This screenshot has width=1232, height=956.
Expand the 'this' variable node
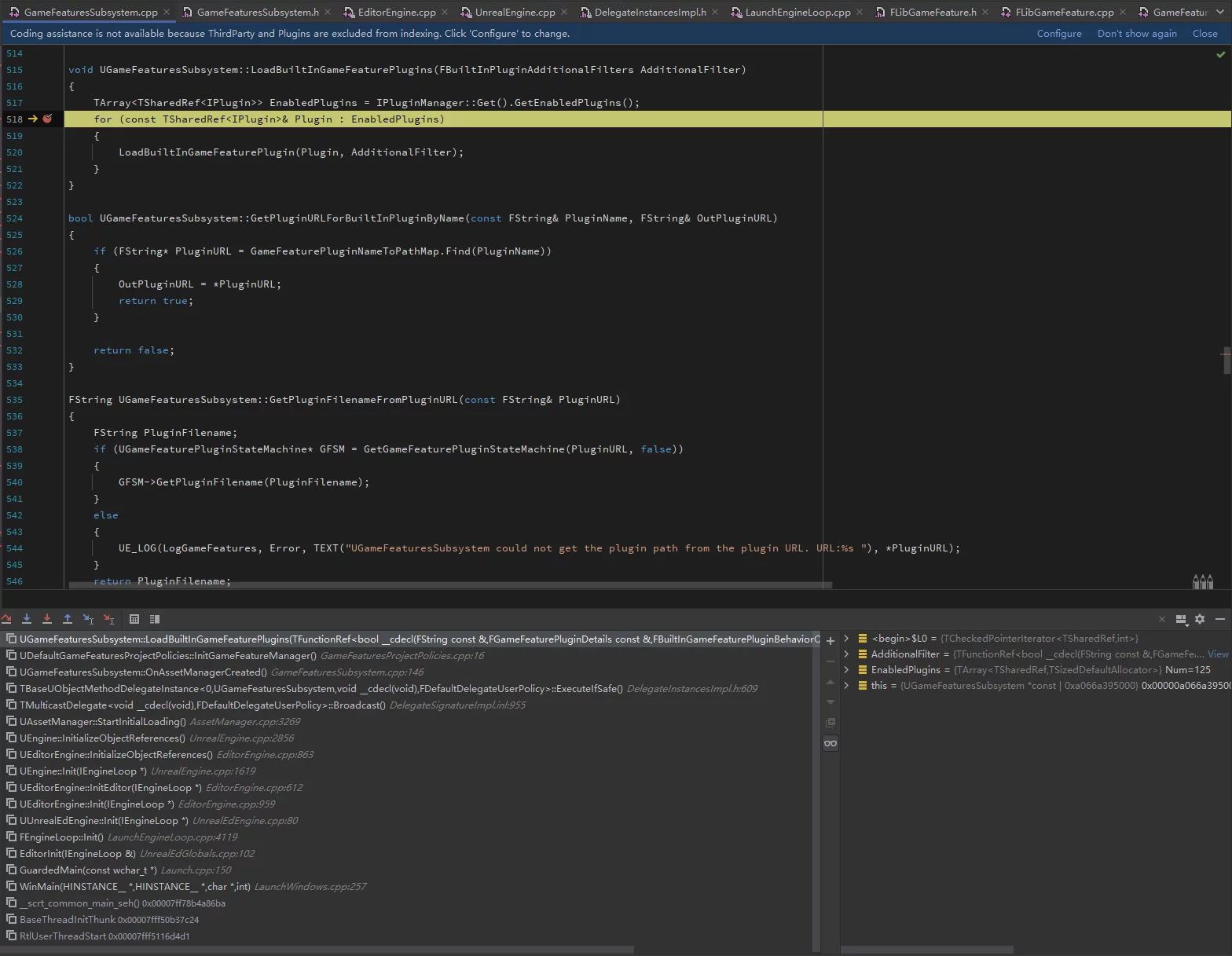pos(846,686)
